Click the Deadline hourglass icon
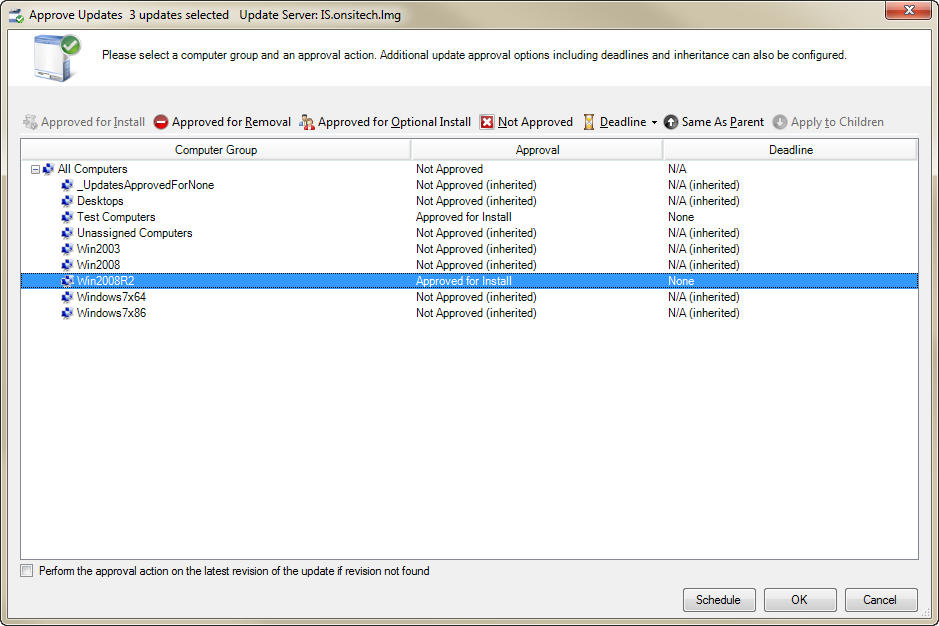Image resolution: width=939 pixels, height=626 pixels. (x=589, y=122)
